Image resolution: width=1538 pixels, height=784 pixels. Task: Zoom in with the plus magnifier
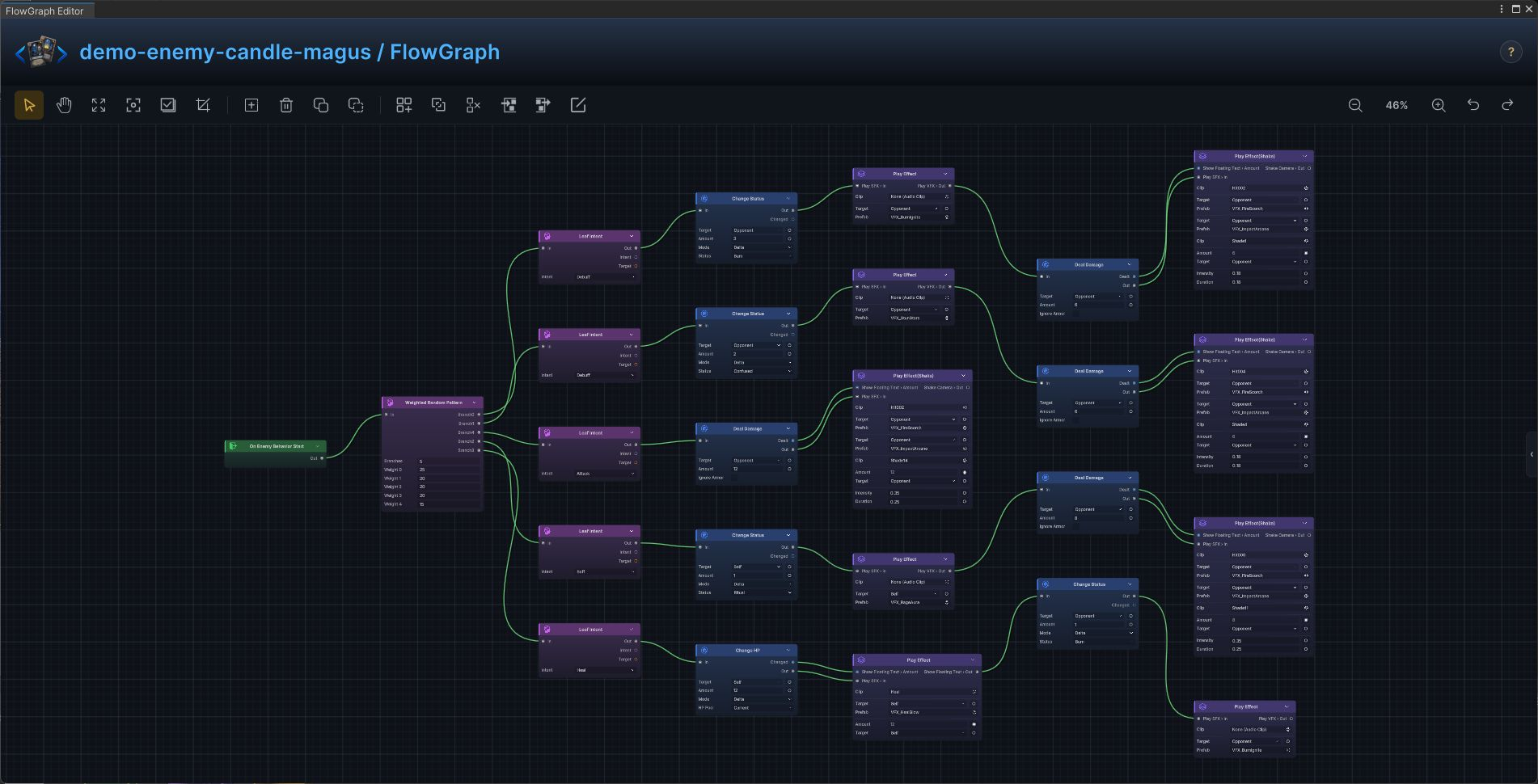[x=1439, y=105]
